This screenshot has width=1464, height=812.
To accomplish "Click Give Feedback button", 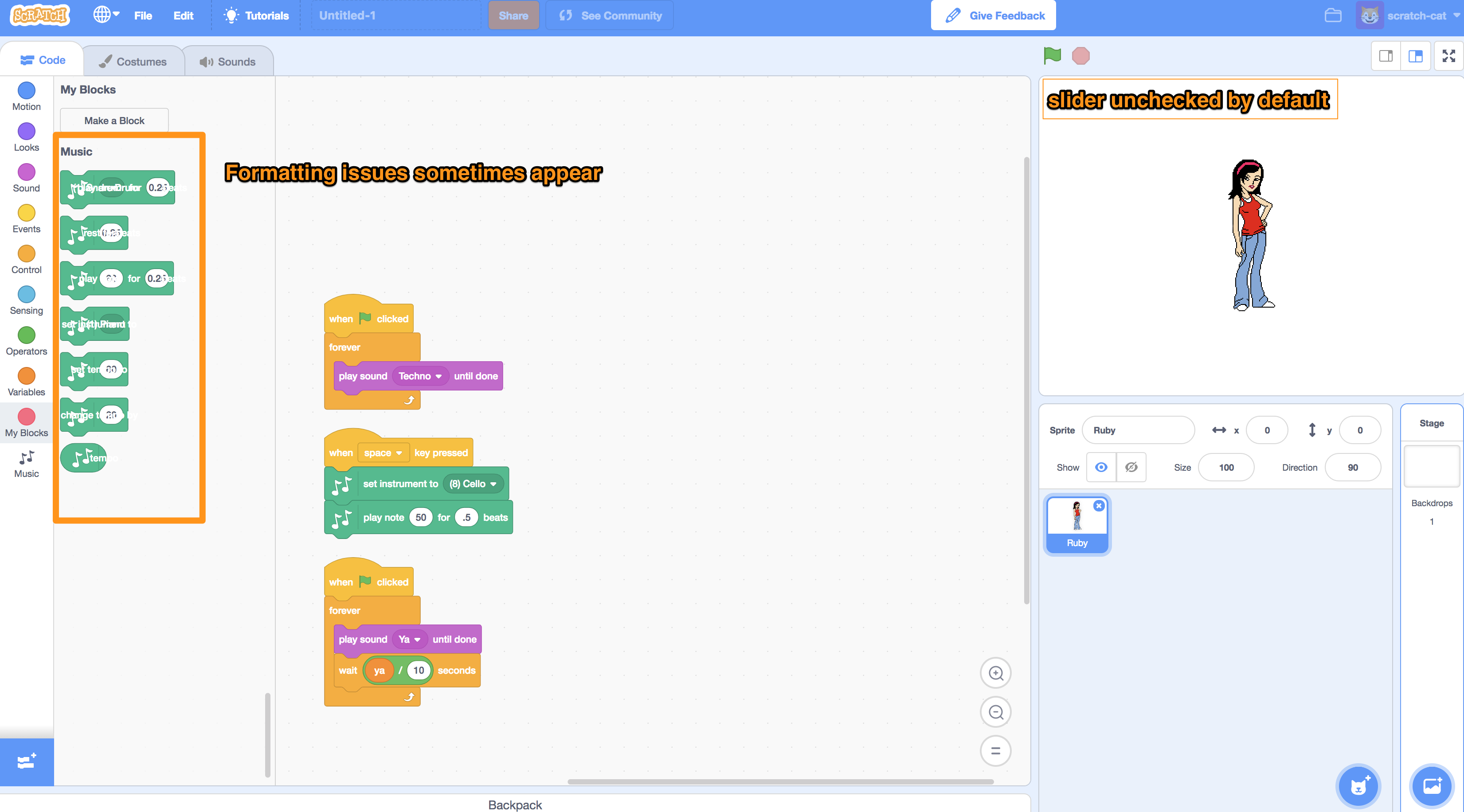I will click(x=994, y=16).
